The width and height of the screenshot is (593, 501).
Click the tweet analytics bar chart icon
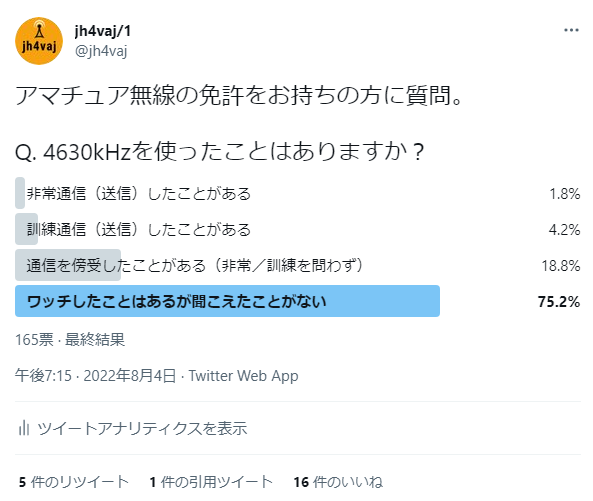23,428
